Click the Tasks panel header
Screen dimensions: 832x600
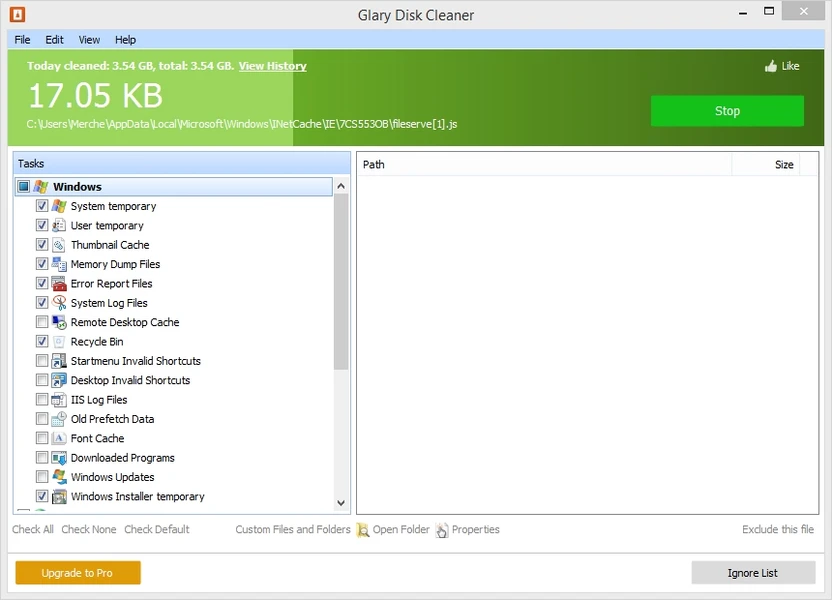(x=181, y=163)
